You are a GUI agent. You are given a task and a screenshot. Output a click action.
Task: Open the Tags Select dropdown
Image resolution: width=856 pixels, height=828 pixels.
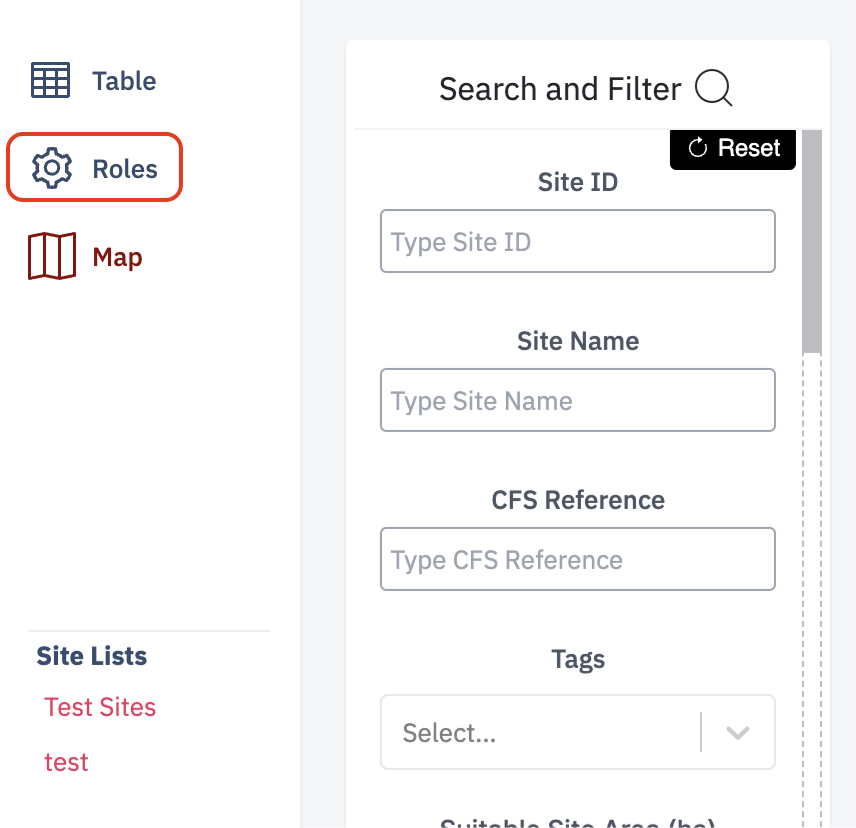540,732
